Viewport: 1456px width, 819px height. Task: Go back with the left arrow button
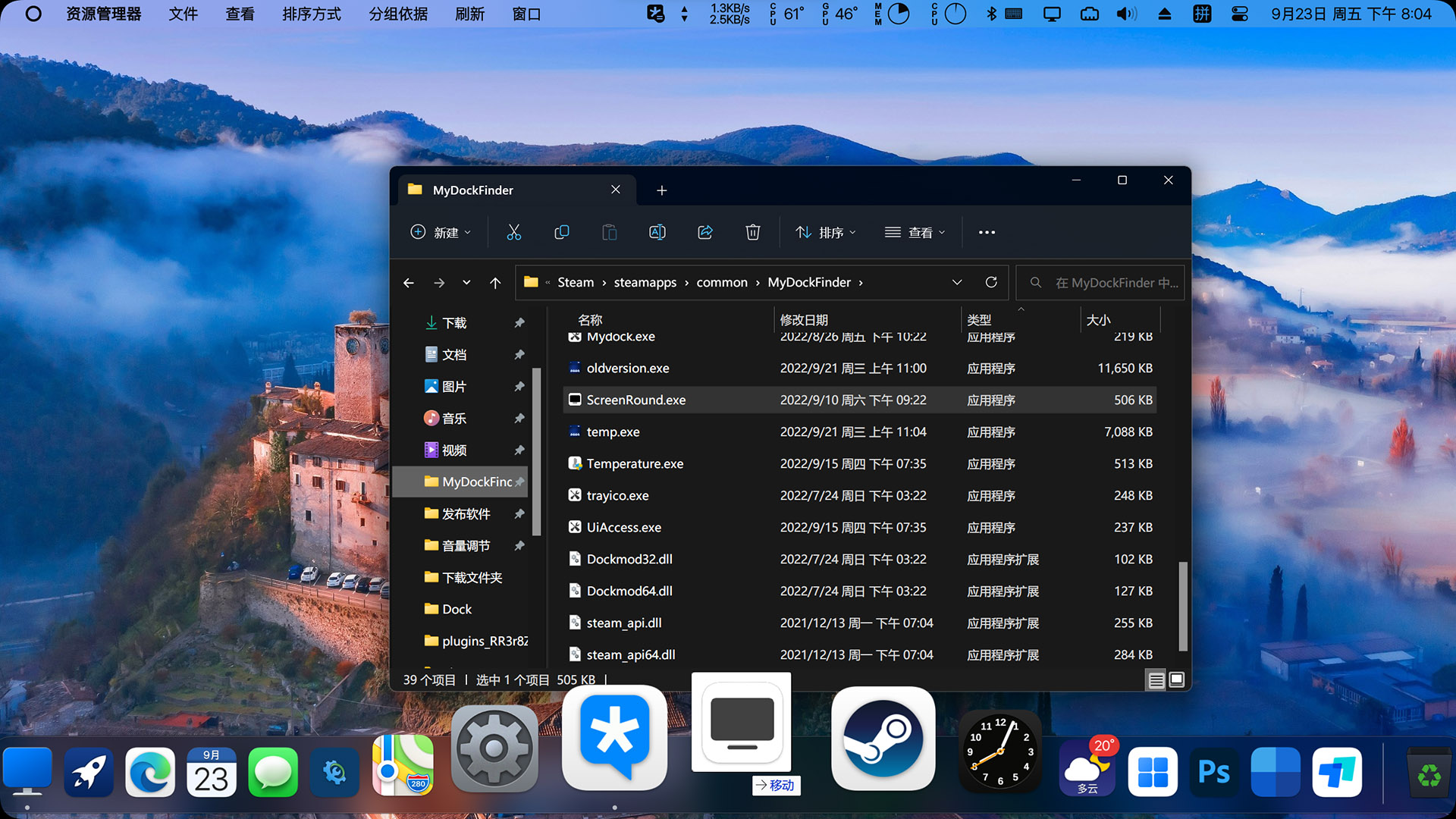[x=409, y=282]
